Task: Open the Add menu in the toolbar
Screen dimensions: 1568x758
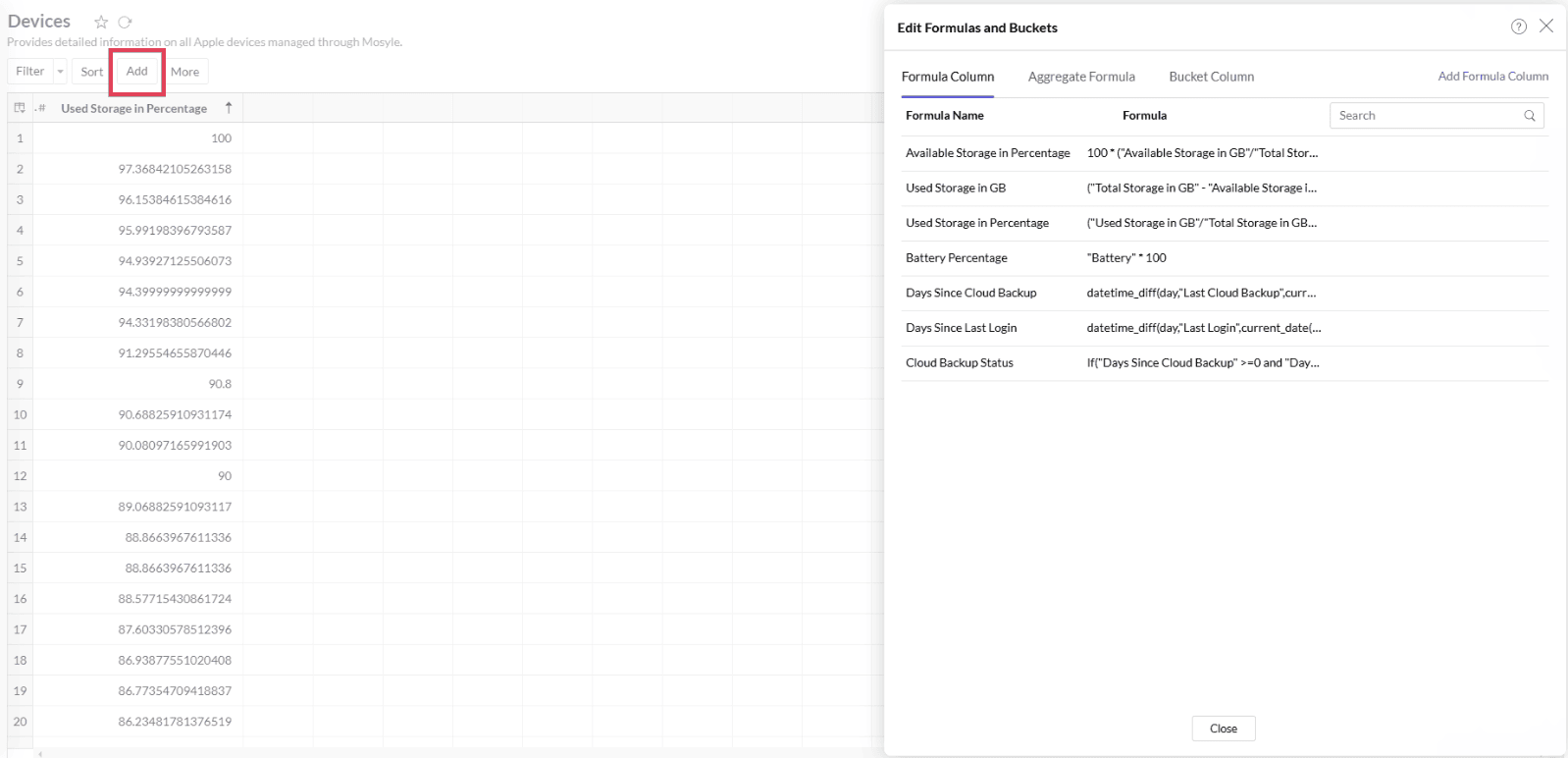Action: point(136,72)
